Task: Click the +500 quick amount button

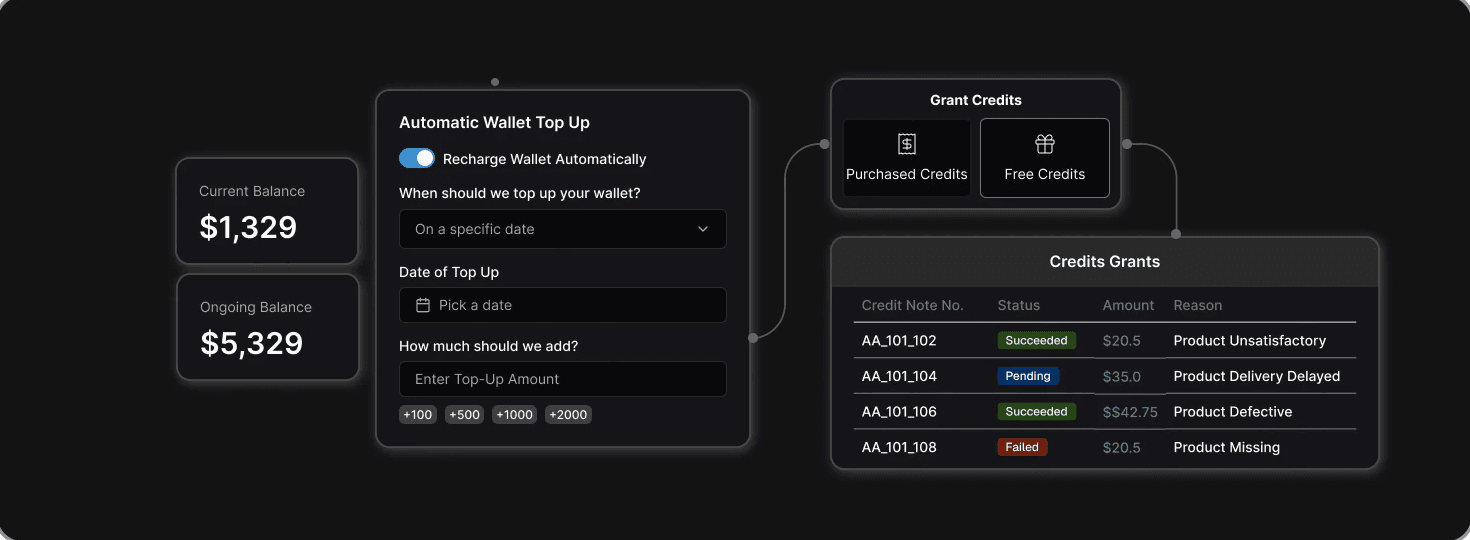Action: [x=464, y=414]
